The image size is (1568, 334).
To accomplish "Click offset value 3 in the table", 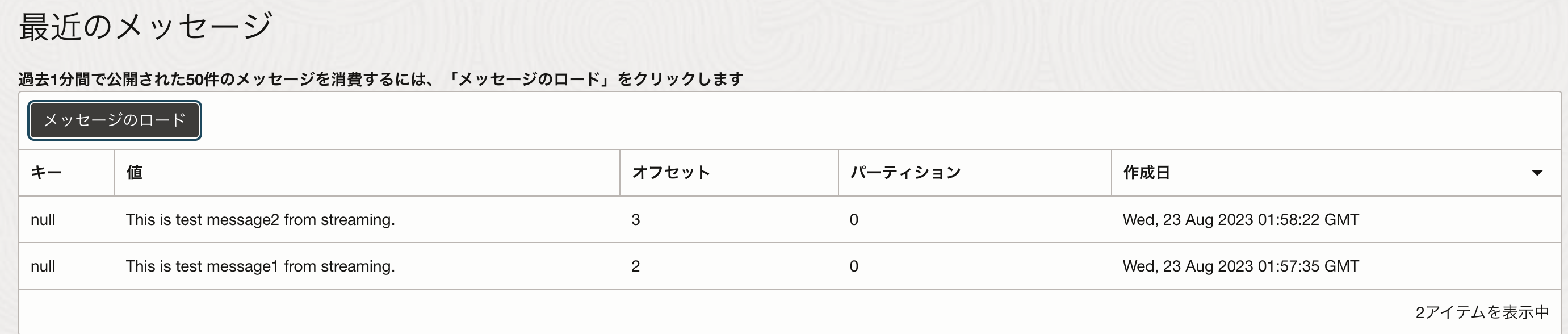I will click(x=635, y=219).
